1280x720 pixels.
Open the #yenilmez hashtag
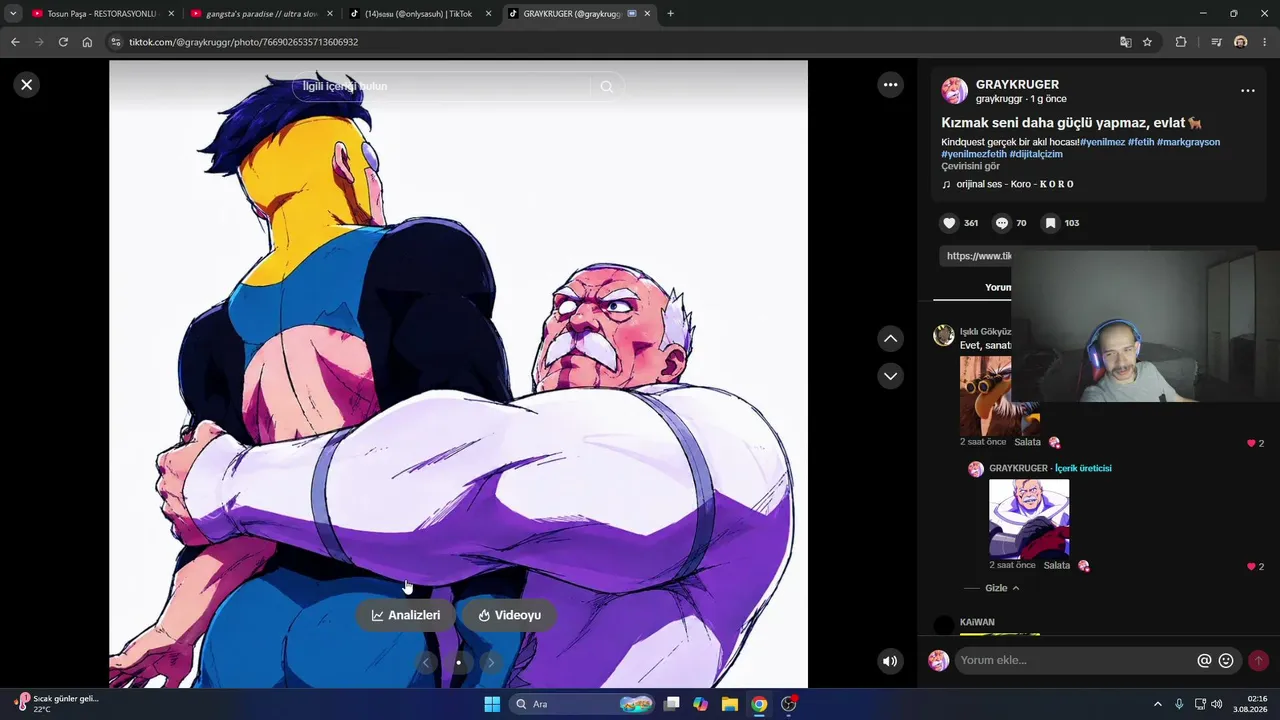pos(1102,142)
